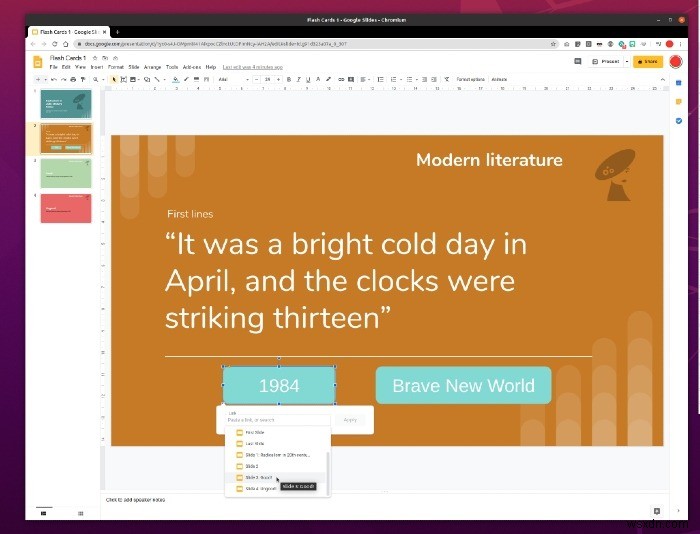700x534 pixels.
Task: Open the fill color picker
Action: tap(176, 79)
